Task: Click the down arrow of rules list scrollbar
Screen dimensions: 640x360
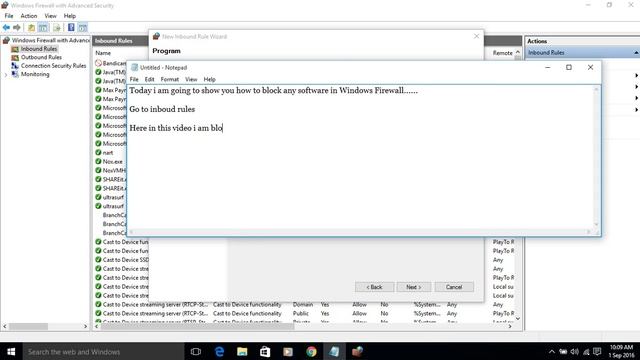Action: click(518, 319)
